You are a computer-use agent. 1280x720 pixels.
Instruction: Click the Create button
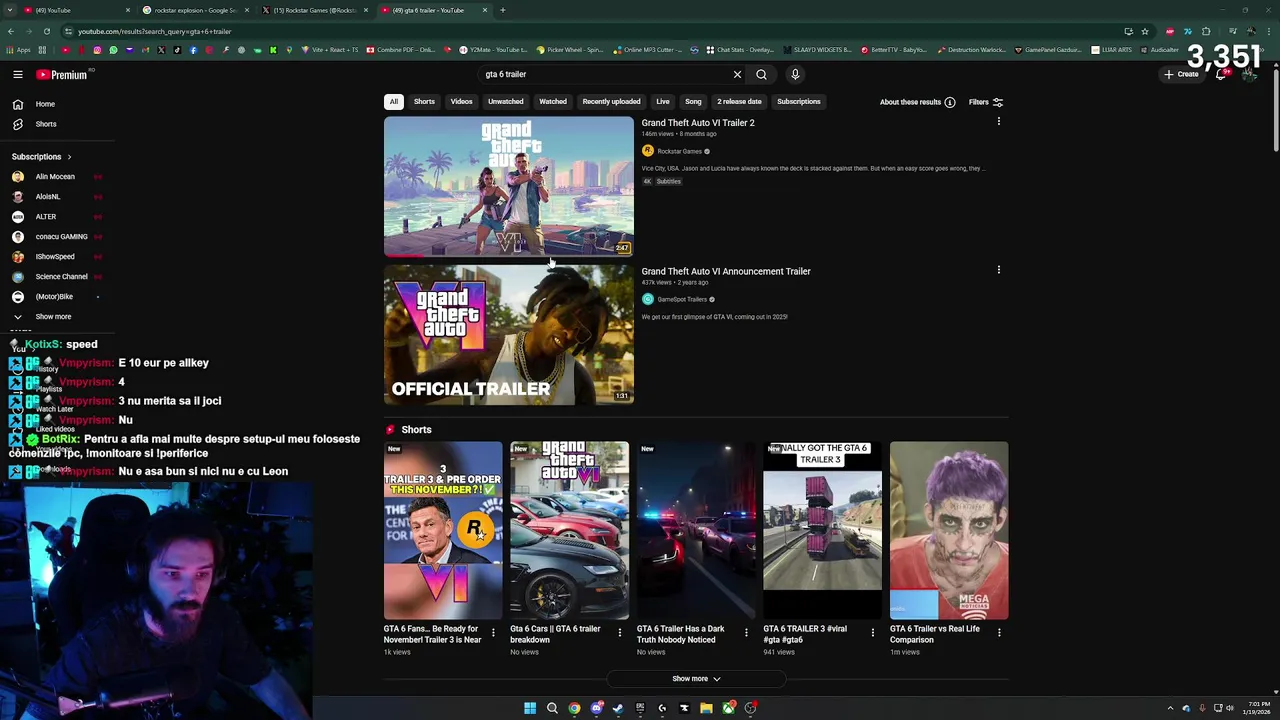coord(1181,74)
